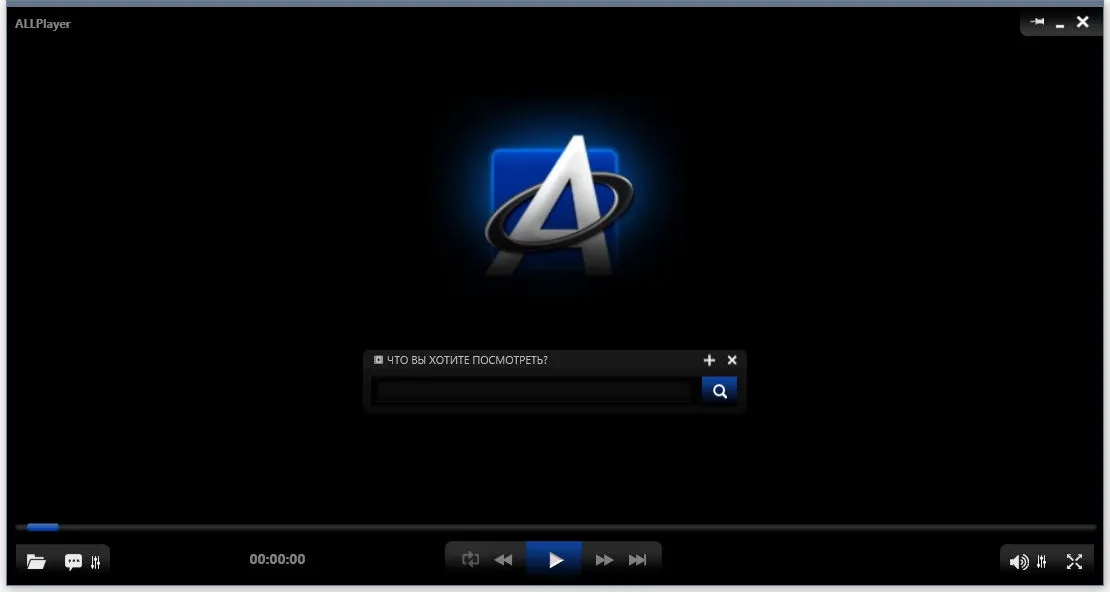Focus the movie search text field
1110x592 pixels.
click(x=534, y=391)
